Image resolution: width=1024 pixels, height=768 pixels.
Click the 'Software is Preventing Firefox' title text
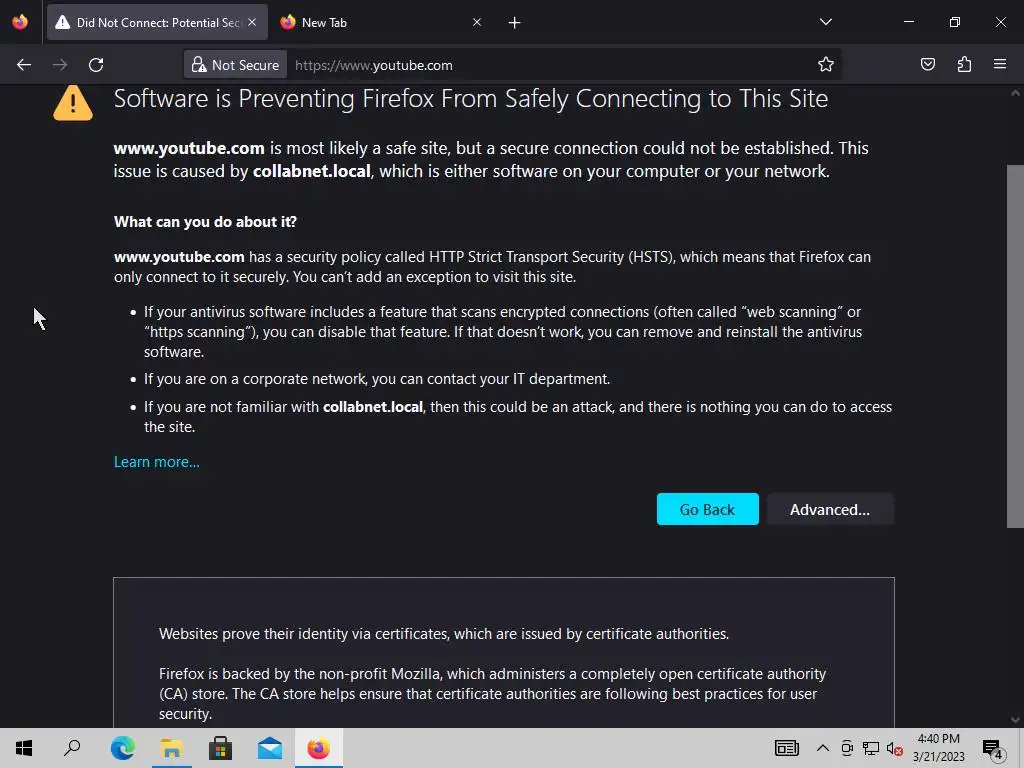tap(470, 99)
